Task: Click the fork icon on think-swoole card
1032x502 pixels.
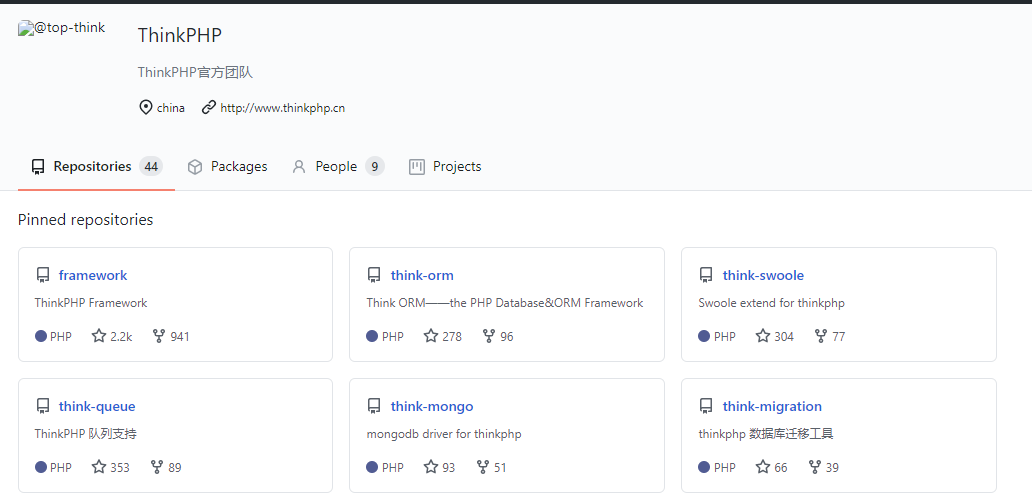Action: tap(821, 336)
